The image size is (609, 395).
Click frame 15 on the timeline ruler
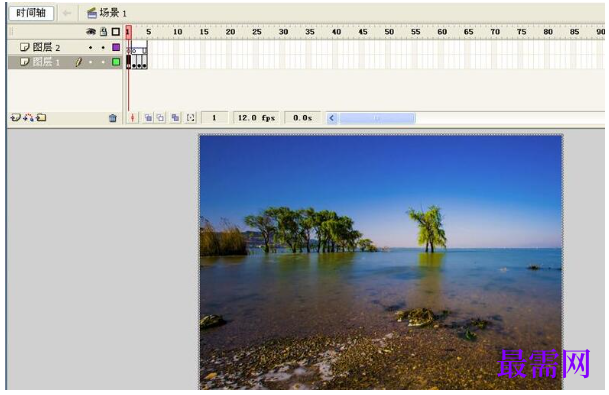click(204, 32)
